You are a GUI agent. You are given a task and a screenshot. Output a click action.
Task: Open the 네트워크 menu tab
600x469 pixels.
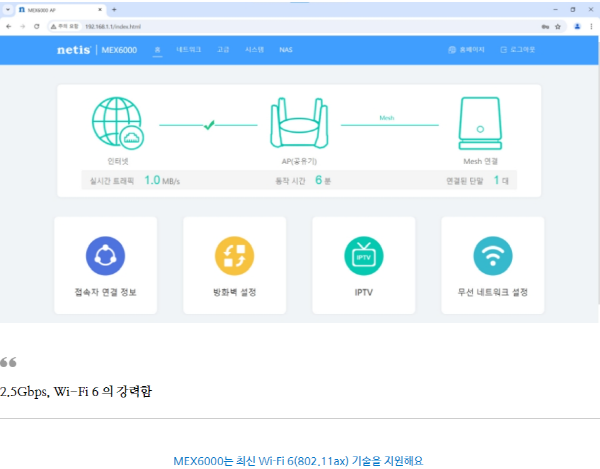point(188,50)
